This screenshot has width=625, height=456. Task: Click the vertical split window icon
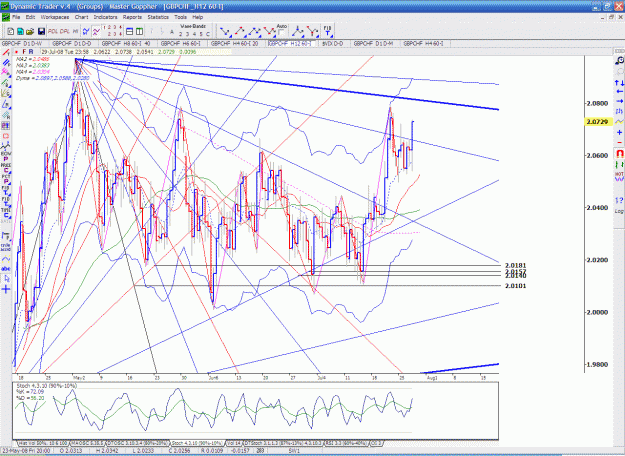139,31
